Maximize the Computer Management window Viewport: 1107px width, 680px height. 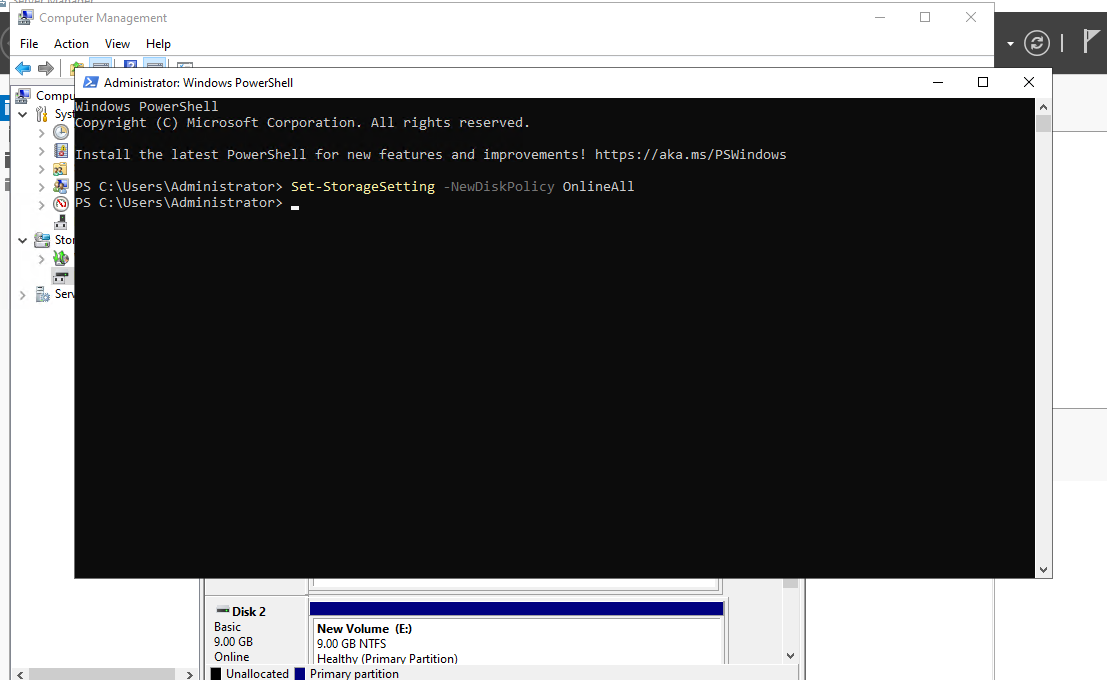[x=925, y=18]
